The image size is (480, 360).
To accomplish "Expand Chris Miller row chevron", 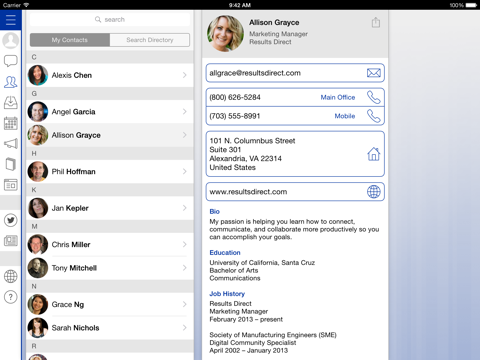I will pyautogui.click(x=185, y=244).
